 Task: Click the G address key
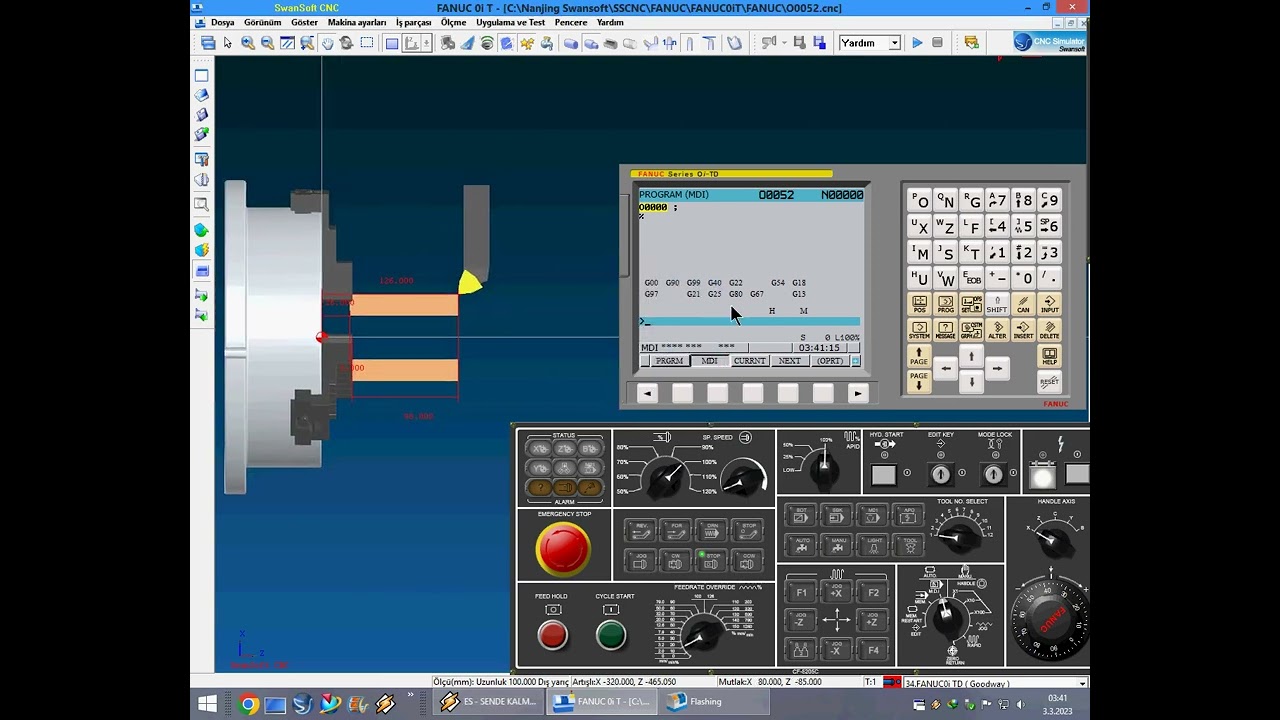(971, 200)
